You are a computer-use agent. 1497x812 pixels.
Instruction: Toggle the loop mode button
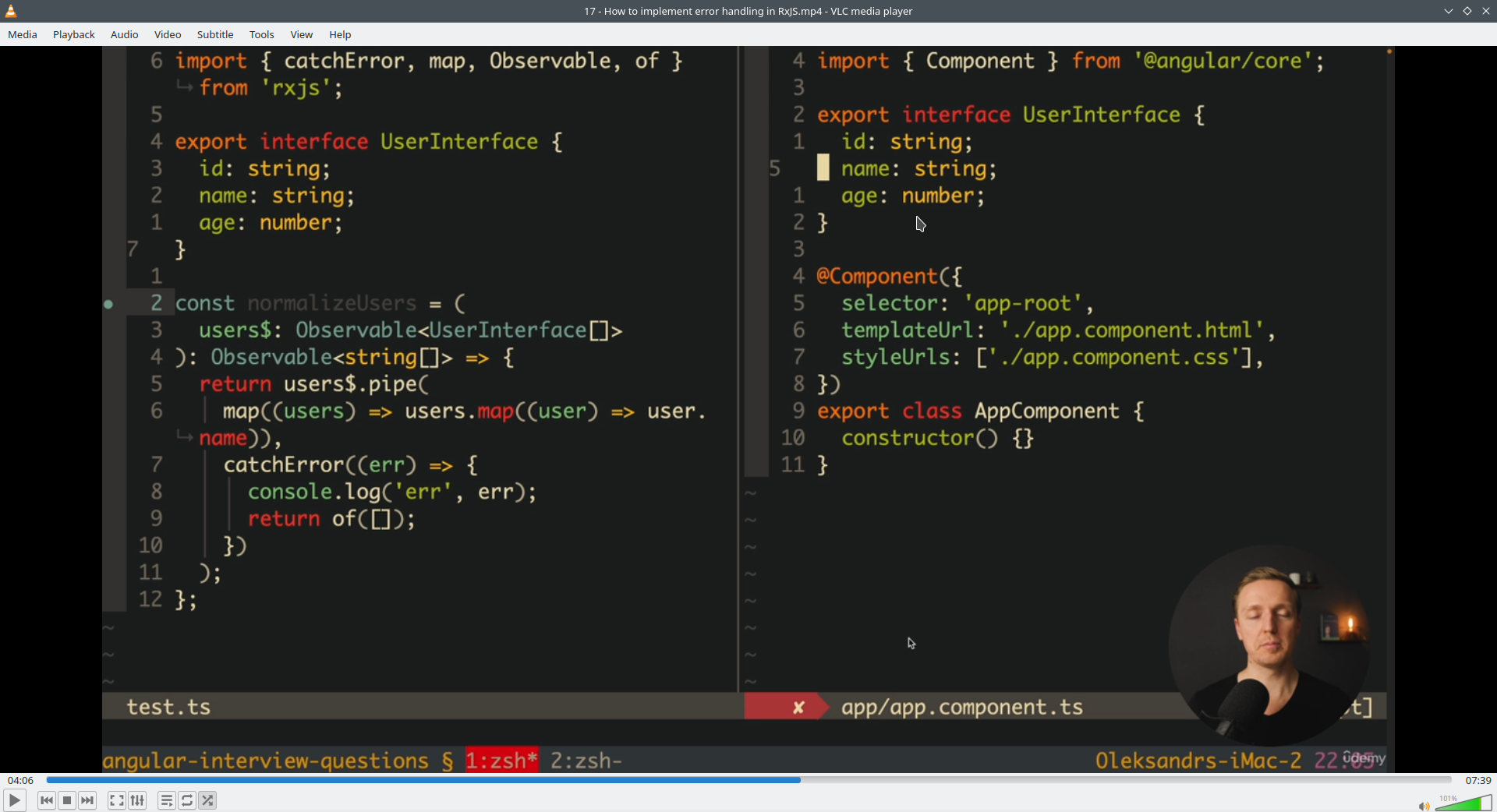tap(187, 800)
